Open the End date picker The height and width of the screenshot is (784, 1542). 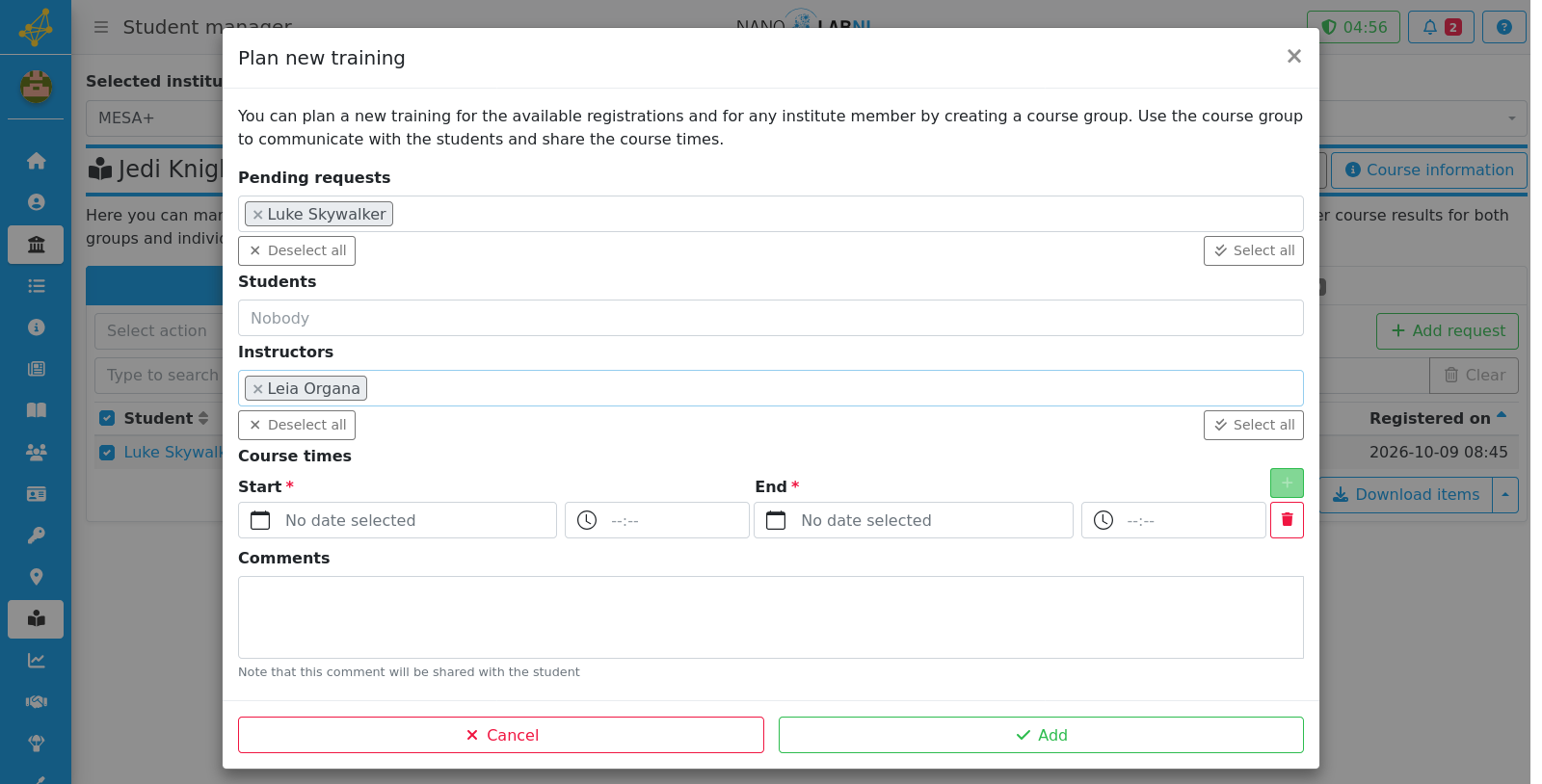[x=913, y=520]
